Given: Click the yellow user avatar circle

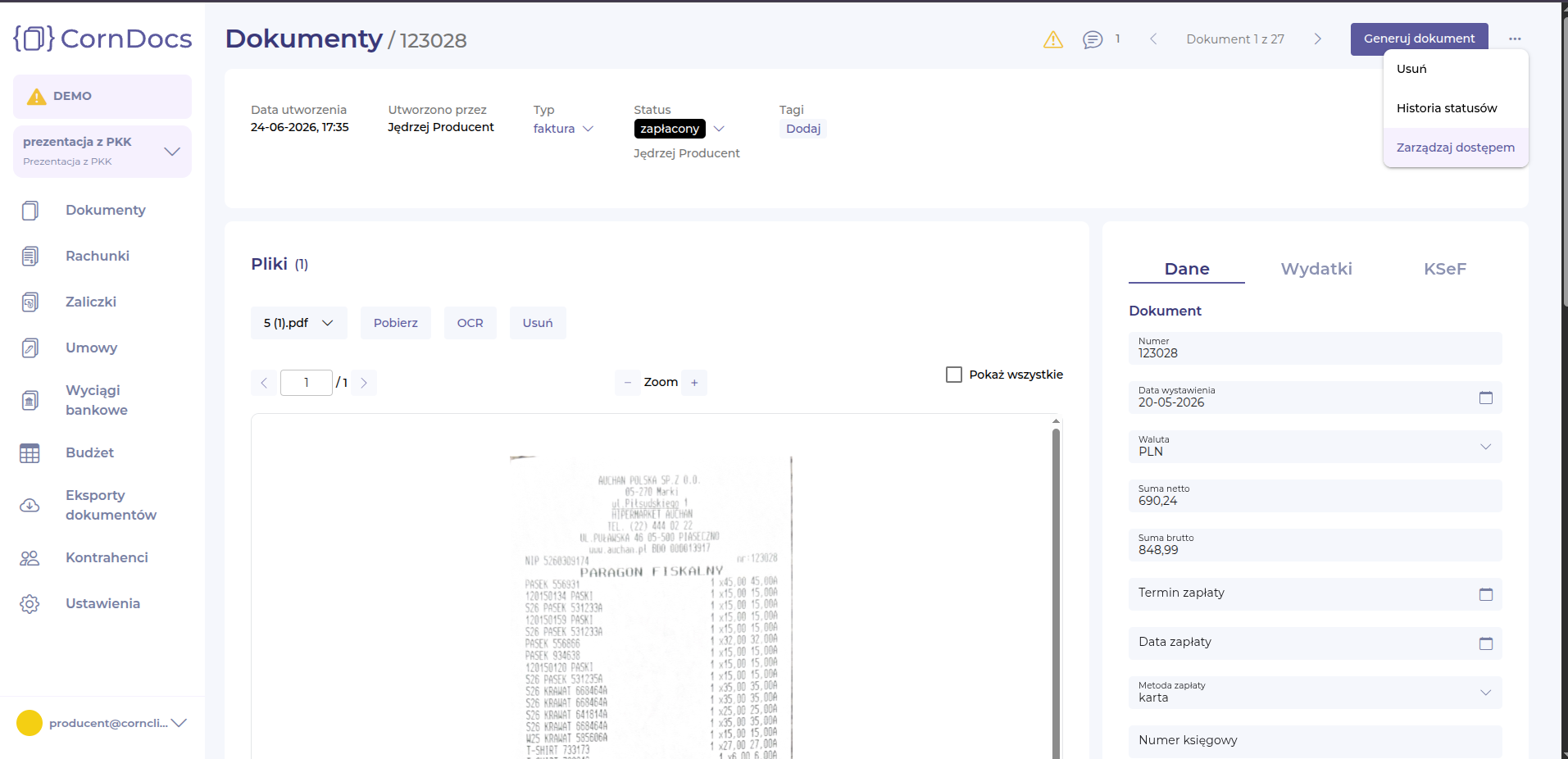Looking at the screenshot, I should click(x=30, y=723).
